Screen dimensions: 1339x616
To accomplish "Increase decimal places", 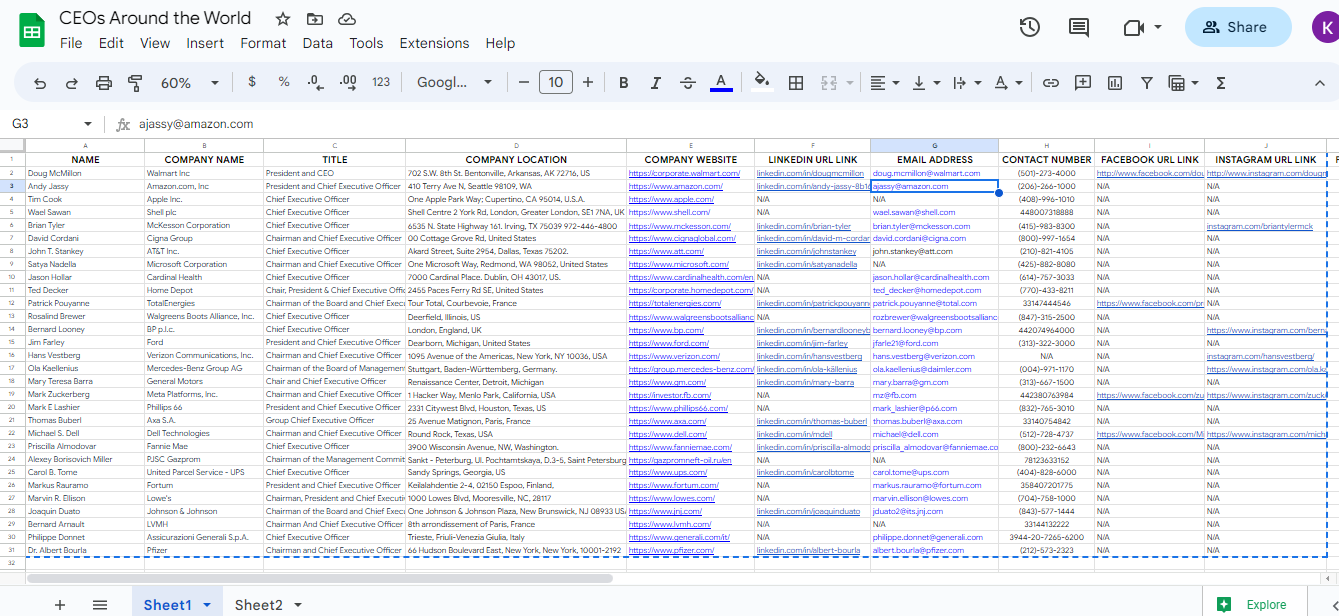I will (348, 82).
